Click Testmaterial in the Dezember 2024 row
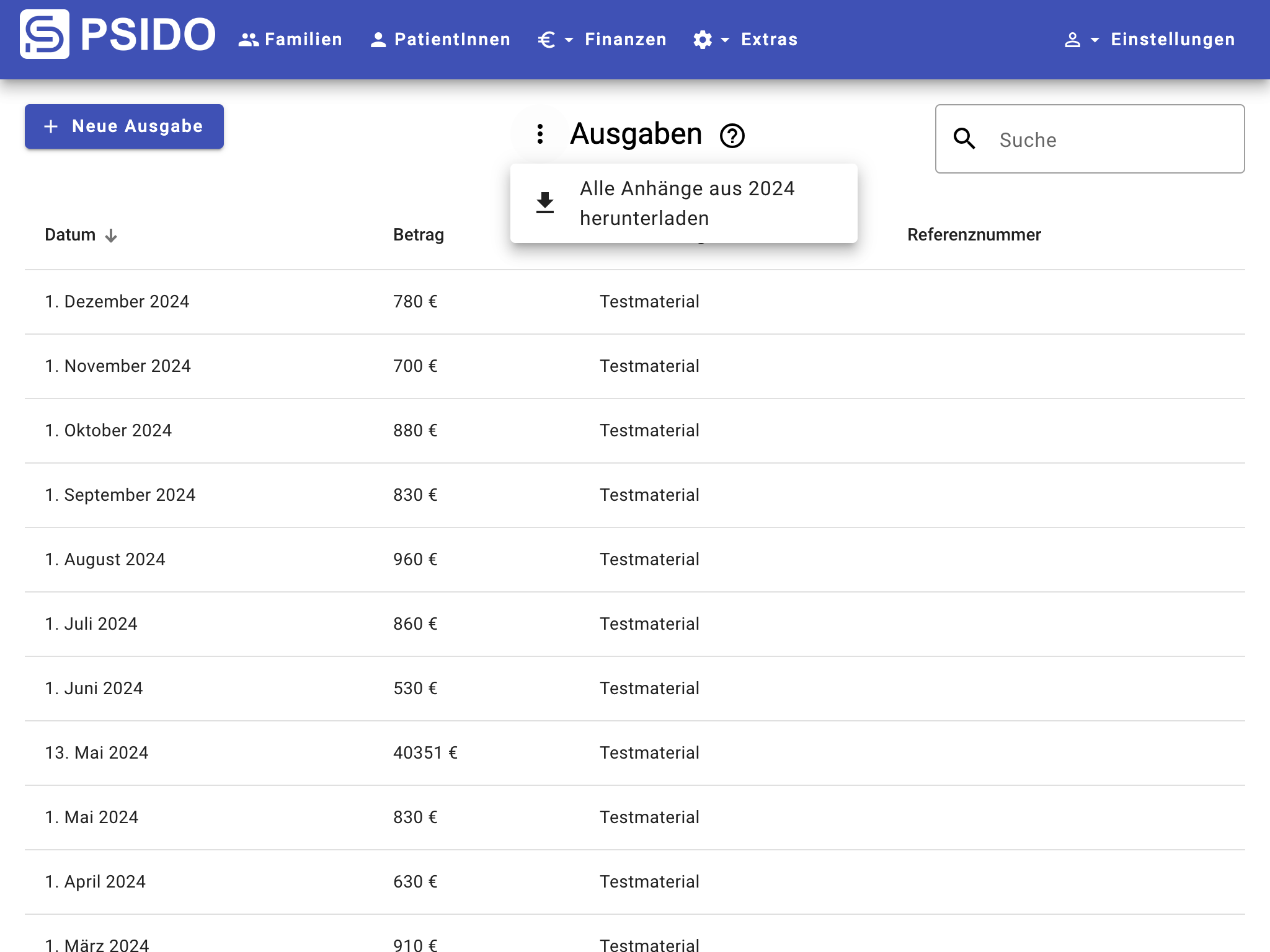The height and width of the screenshot is (952, 1270). coord(649,302)
